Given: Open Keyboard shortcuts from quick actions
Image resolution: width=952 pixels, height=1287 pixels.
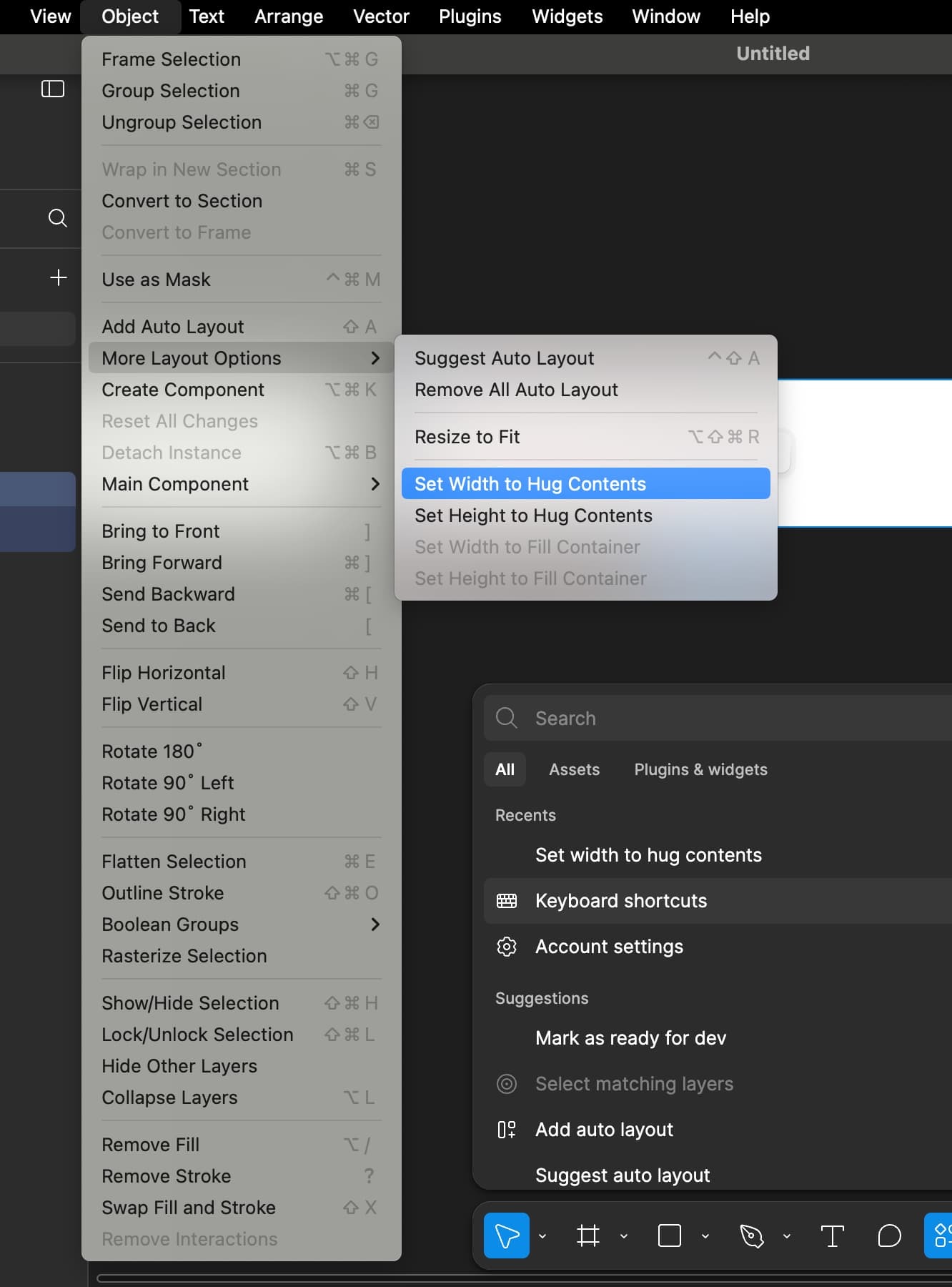Looking at the screenshot, I should [x=718, y=901].
